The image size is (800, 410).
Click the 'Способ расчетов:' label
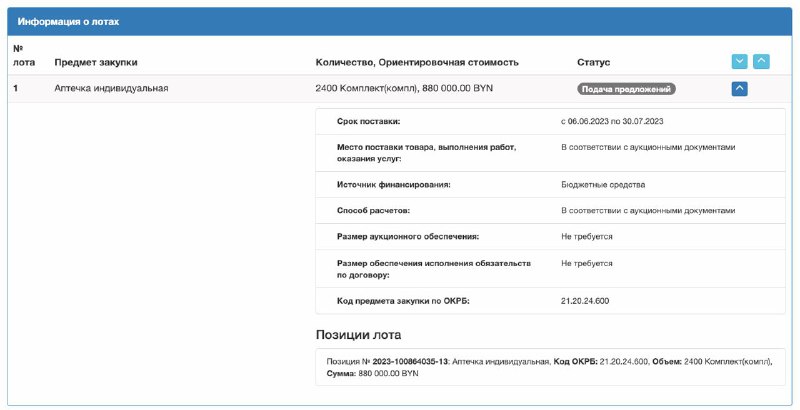pos(373,211)
